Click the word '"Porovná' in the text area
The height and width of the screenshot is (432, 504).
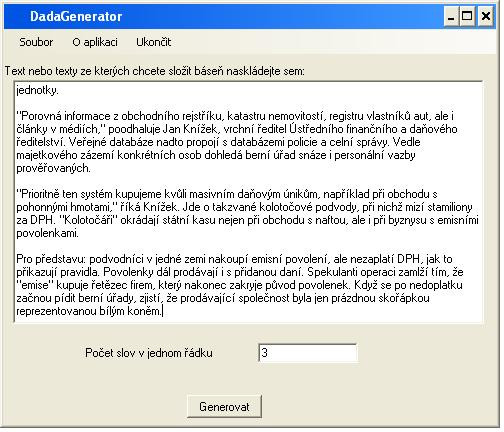coord(39,116)
